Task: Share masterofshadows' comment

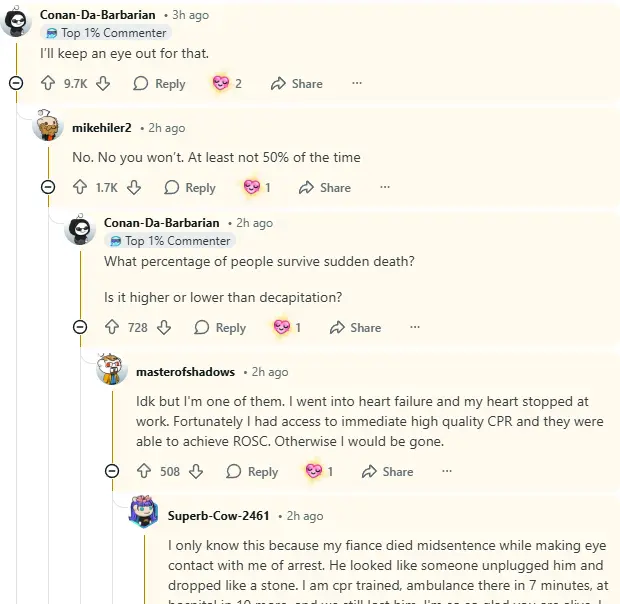Action: coord(387,472)
